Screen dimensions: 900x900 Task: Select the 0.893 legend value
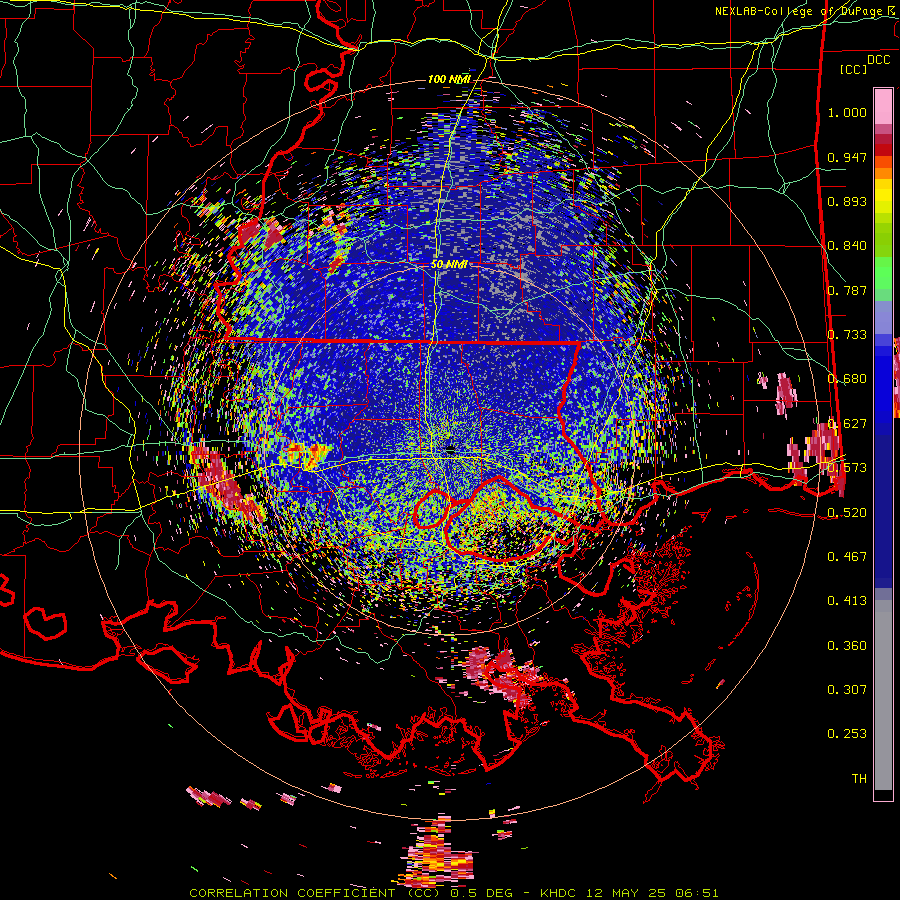click(x=847, y=201)
